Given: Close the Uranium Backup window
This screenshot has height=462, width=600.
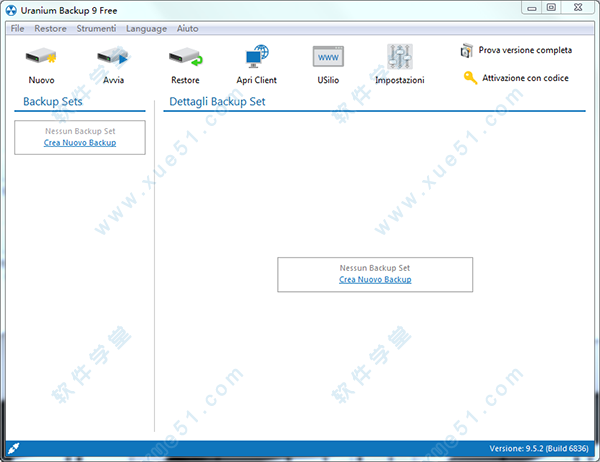Looking at the screenshot, I should pos(578,8).
